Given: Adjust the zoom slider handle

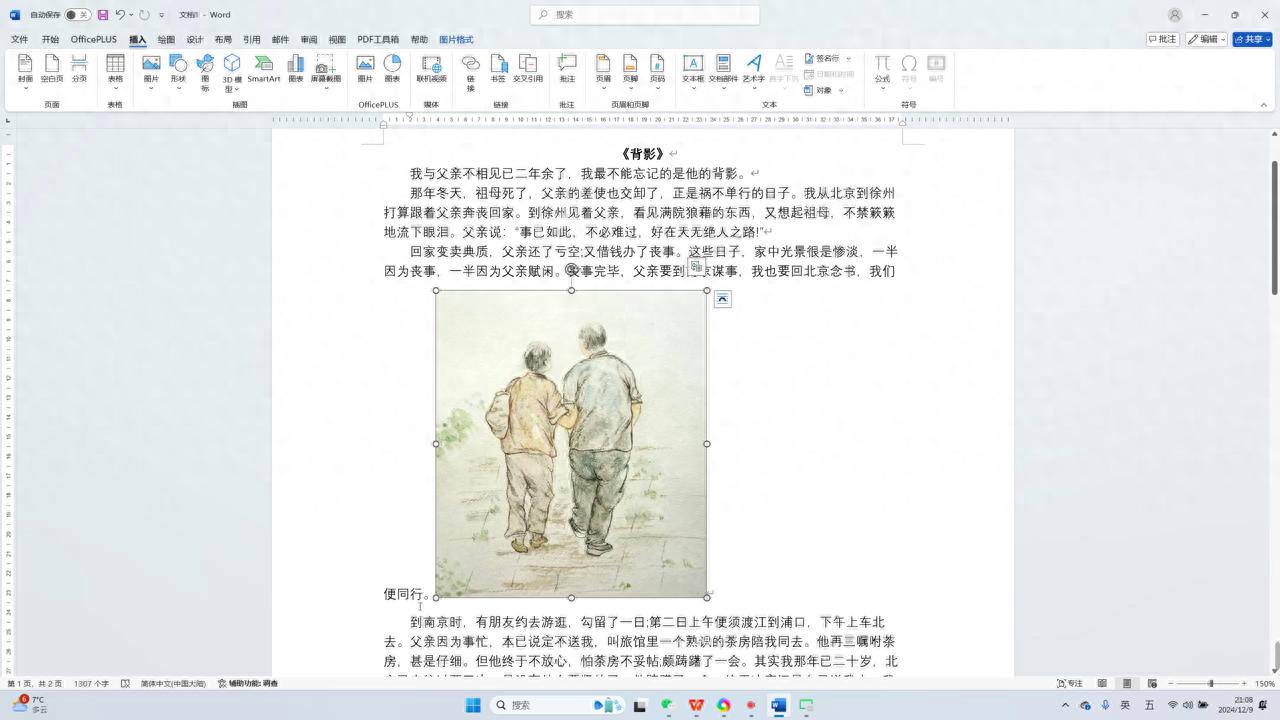Looking at the screenshot, I should (x=1210, y=683).
